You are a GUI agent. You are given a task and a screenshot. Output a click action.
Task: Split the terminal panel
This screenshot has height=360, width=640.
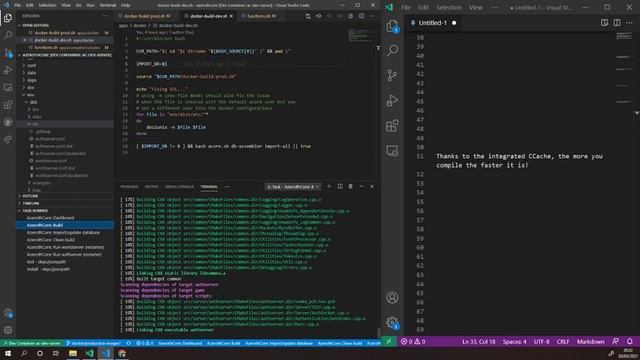point(340,187)
